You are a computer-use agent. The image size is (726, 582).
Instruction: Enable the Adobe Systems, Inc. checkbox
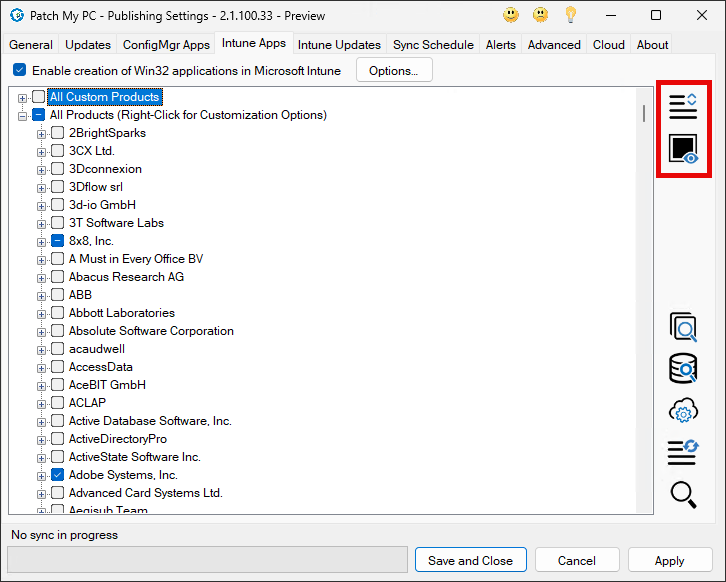[x=58, y=475]
